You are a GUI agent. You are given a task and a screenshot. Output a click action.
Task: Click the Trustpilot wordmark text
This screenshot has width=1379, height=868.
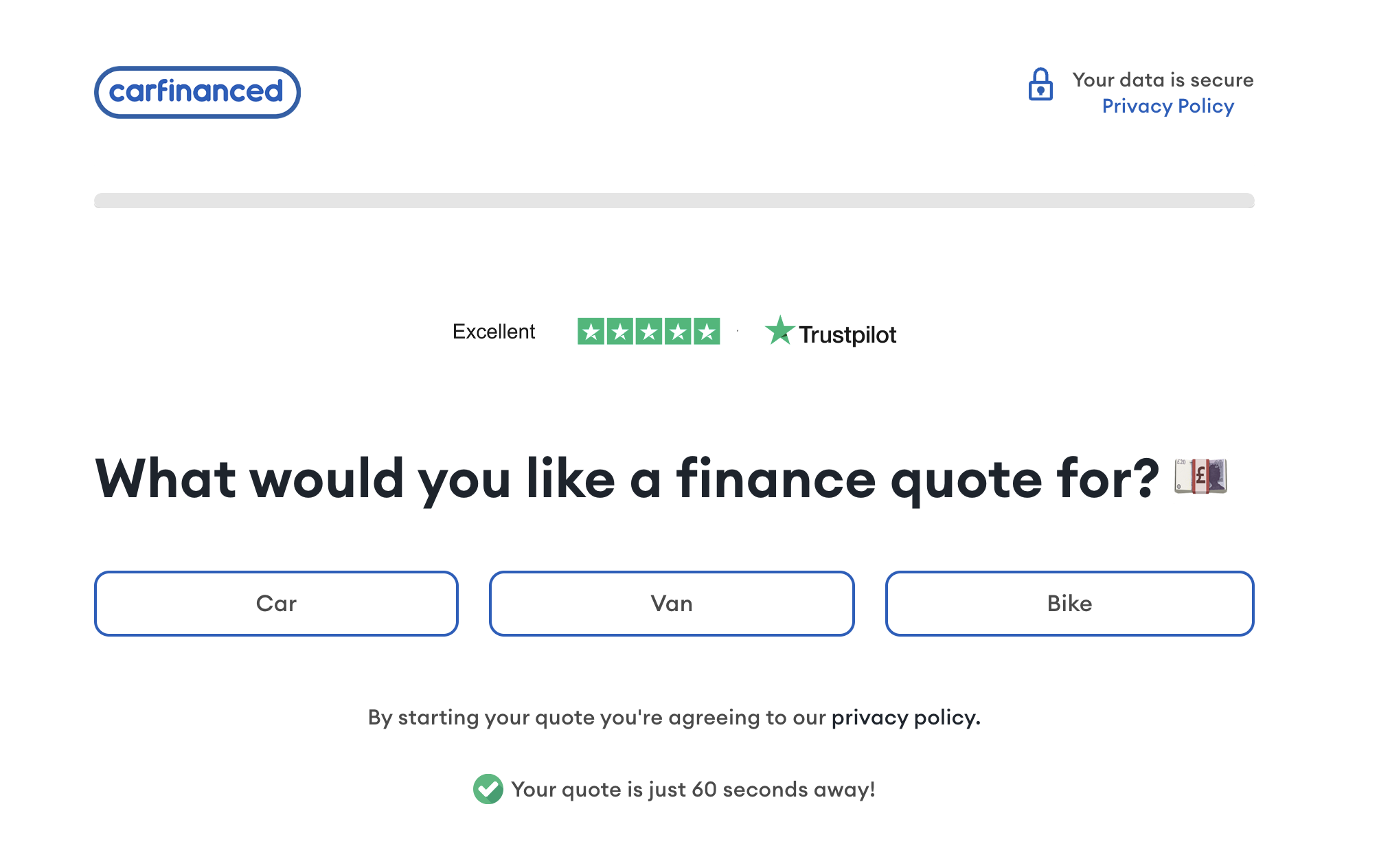tap(848, 335)
